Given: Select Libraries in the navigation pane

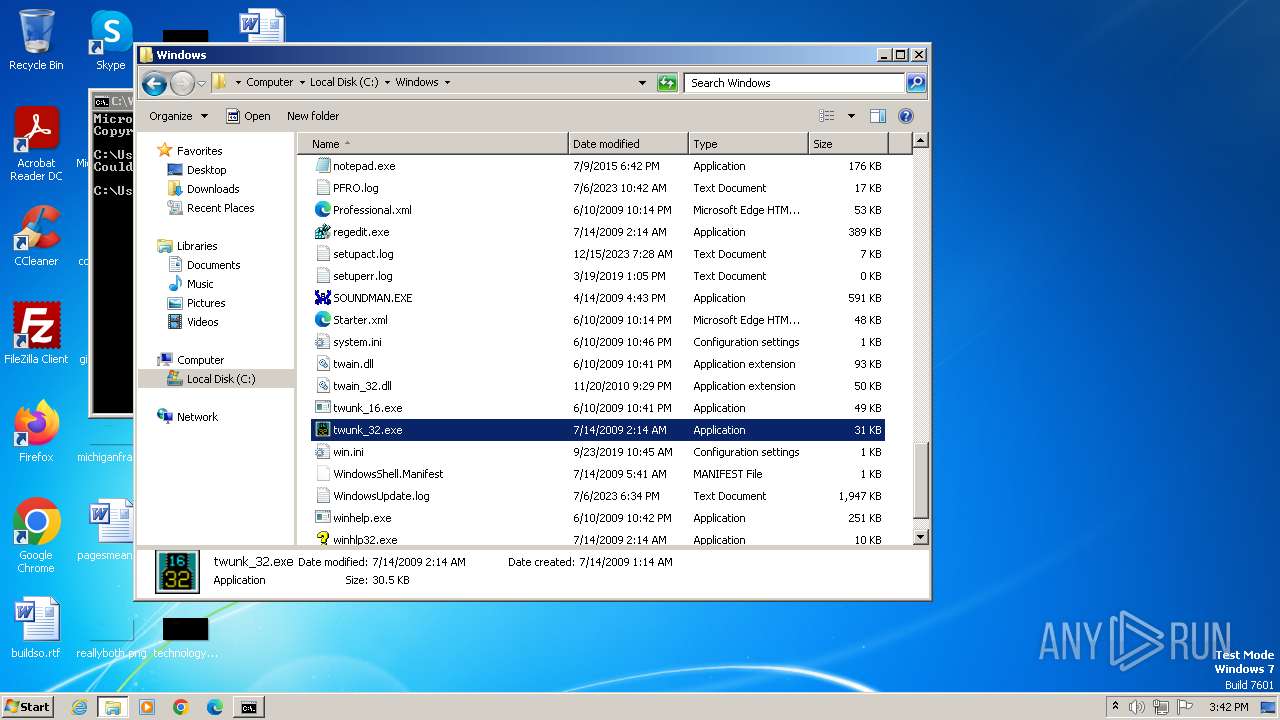Looking at the screenshot, I should [x=197, y=246].
